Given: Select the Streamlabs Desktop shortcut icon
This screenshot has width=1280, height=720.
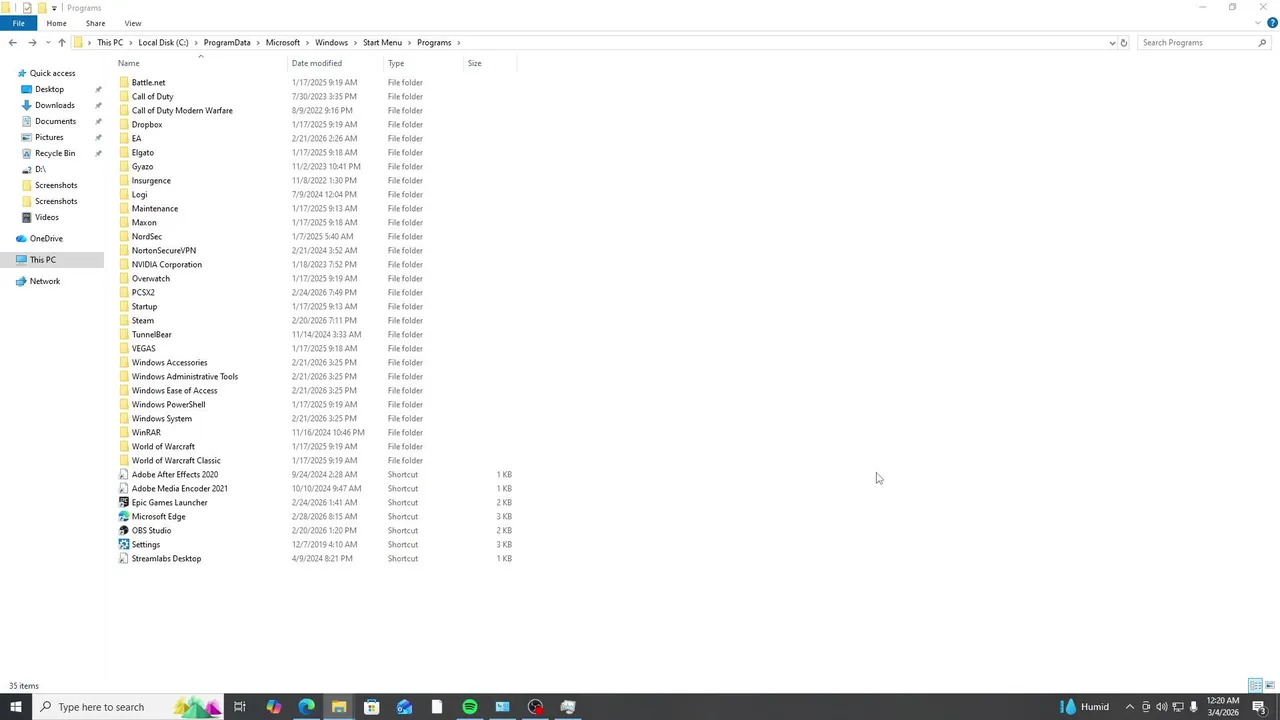Looking at the screenshot, I should click(124, 558).
